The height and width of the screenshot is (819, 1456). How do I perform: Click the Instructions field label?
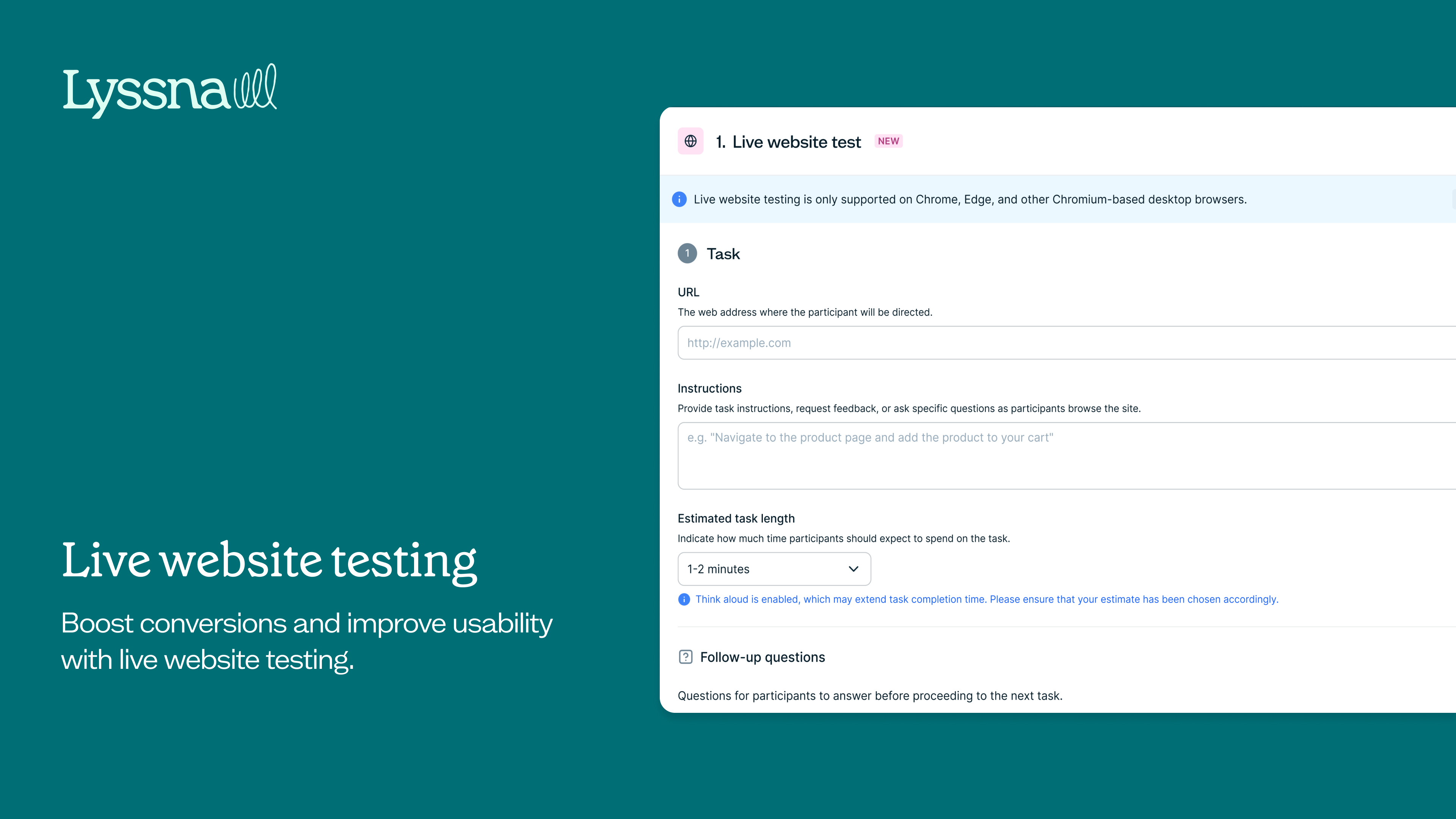[709, 389]
